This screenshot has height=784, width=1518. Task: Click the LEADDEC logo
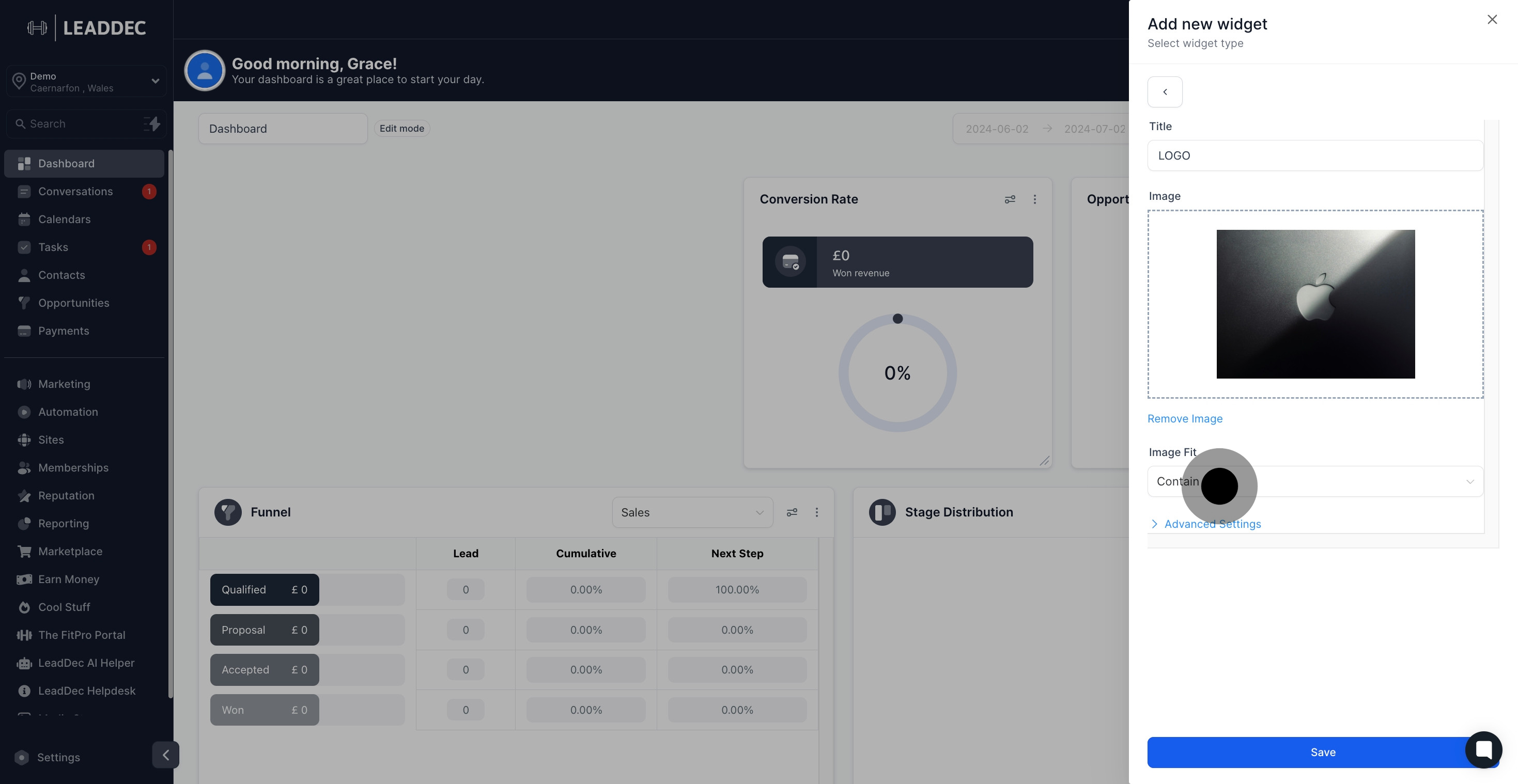point(87,28)
